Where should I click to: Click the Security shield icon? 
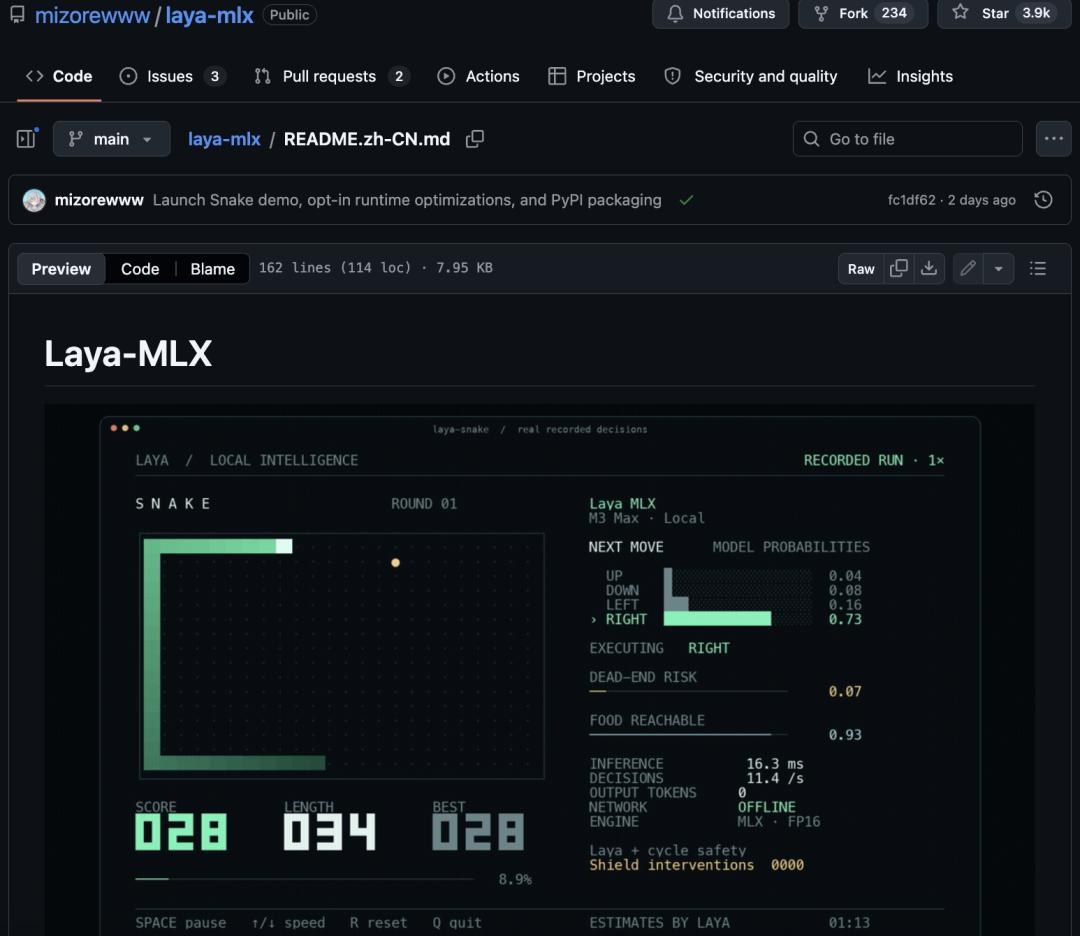pyautogui.click(x=672, y=76)
